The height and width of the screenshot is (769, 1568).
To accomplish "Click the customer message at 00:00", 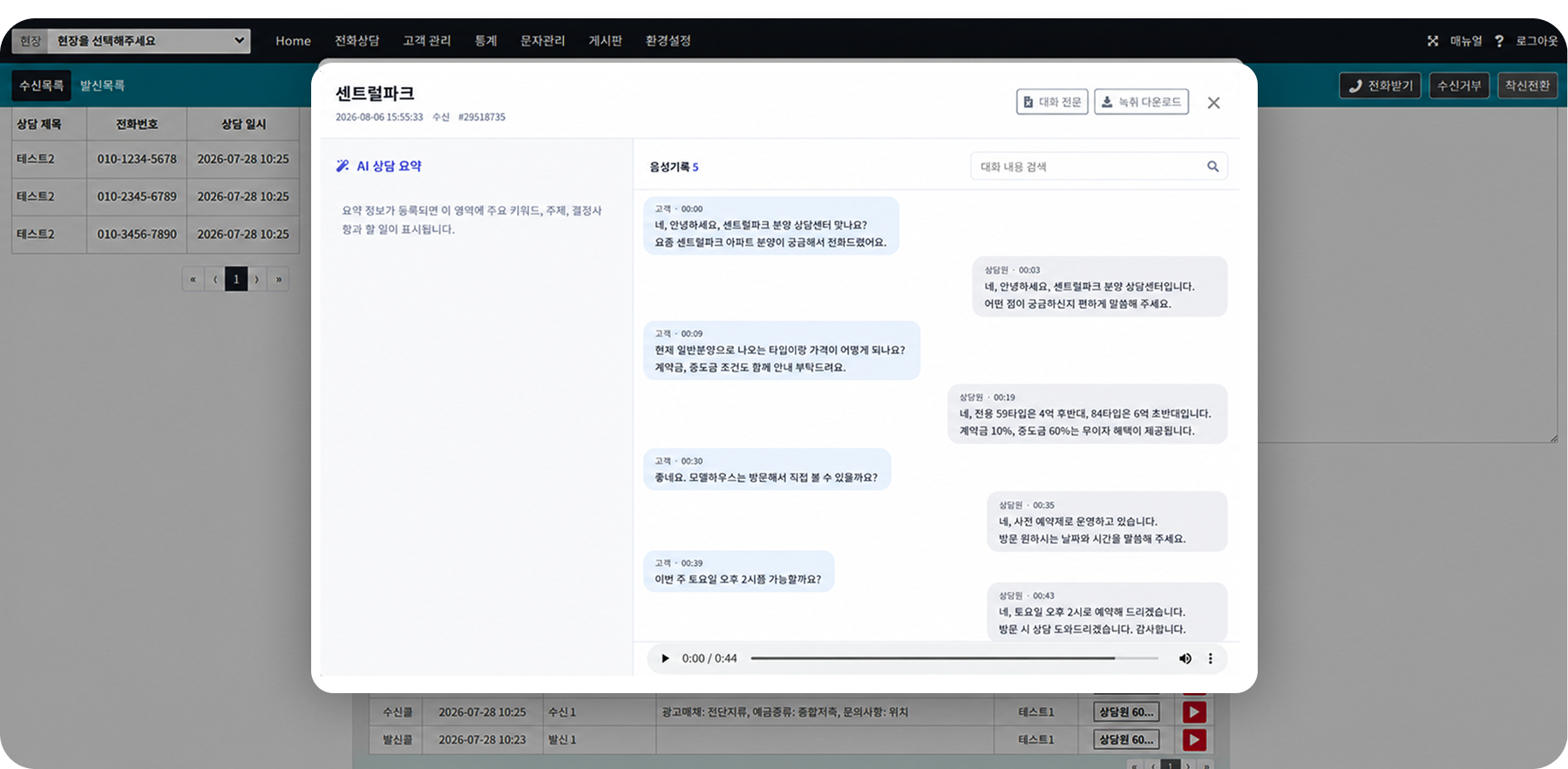I will coord(771,226).
